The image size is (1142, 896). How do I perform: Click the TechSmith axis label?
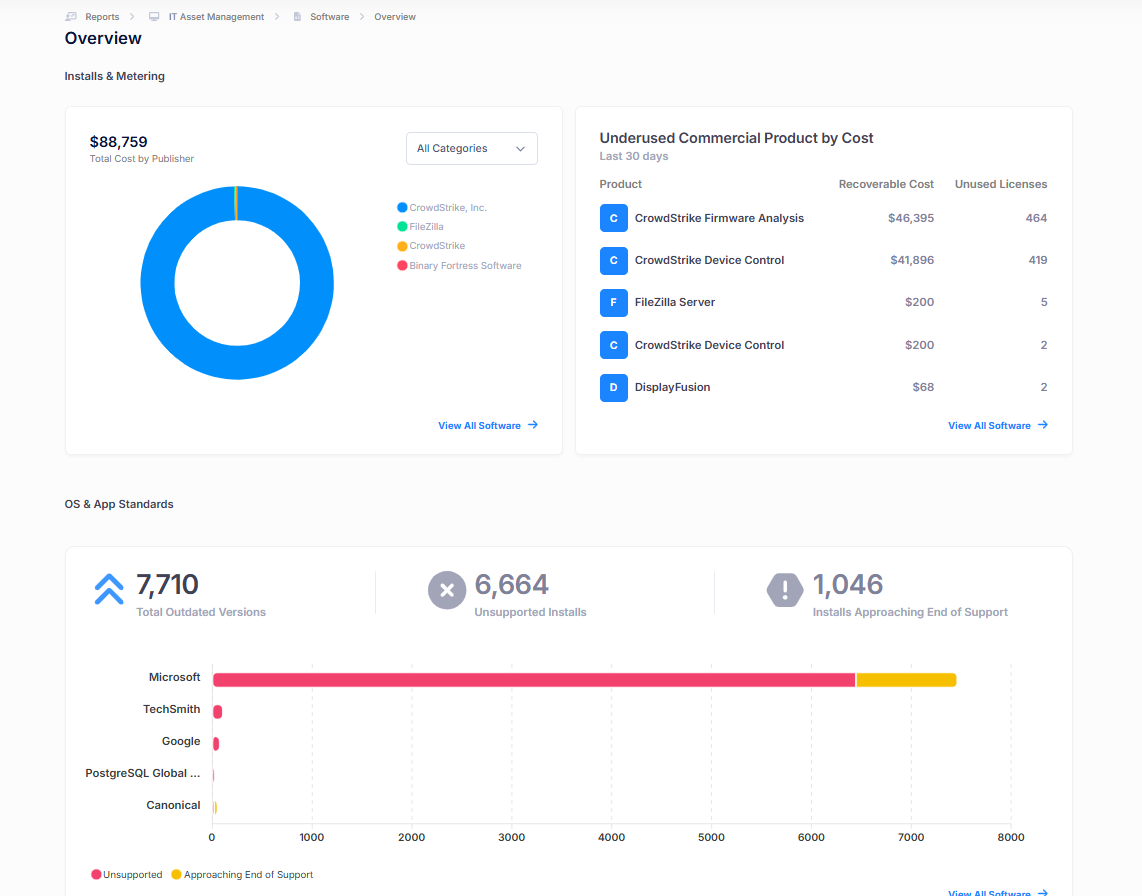click(x=171, y=710)
